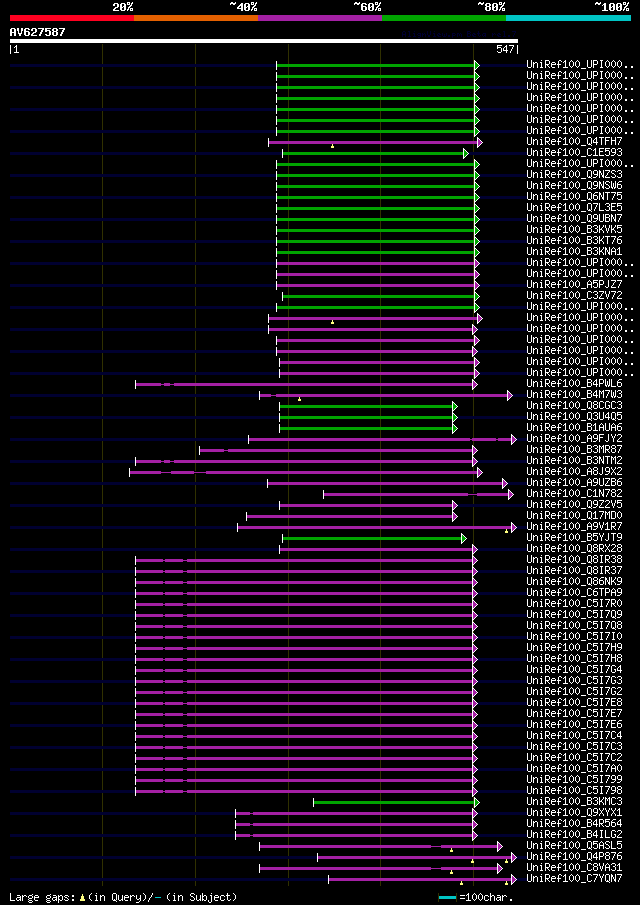Click the yellow query gap marker under B4M7W3
Screen dimensions: 640x905
pyautogui.click(x=299, y=399)
